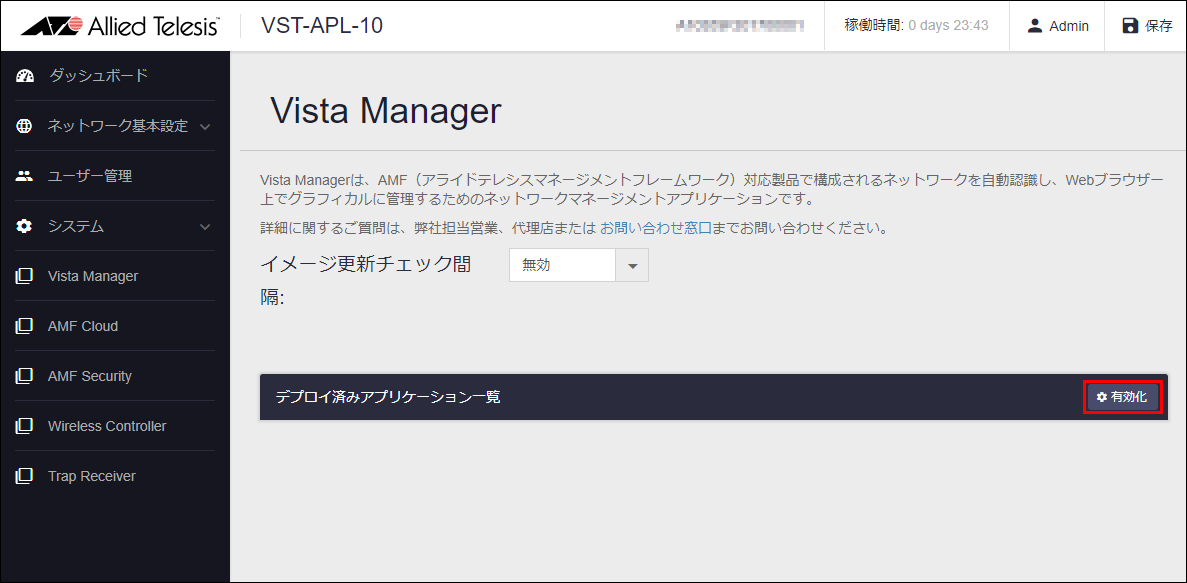Click the Trap Receiver sidebar icon
1187x583 pixels.
pyautogui.click(x=24, y=476)
